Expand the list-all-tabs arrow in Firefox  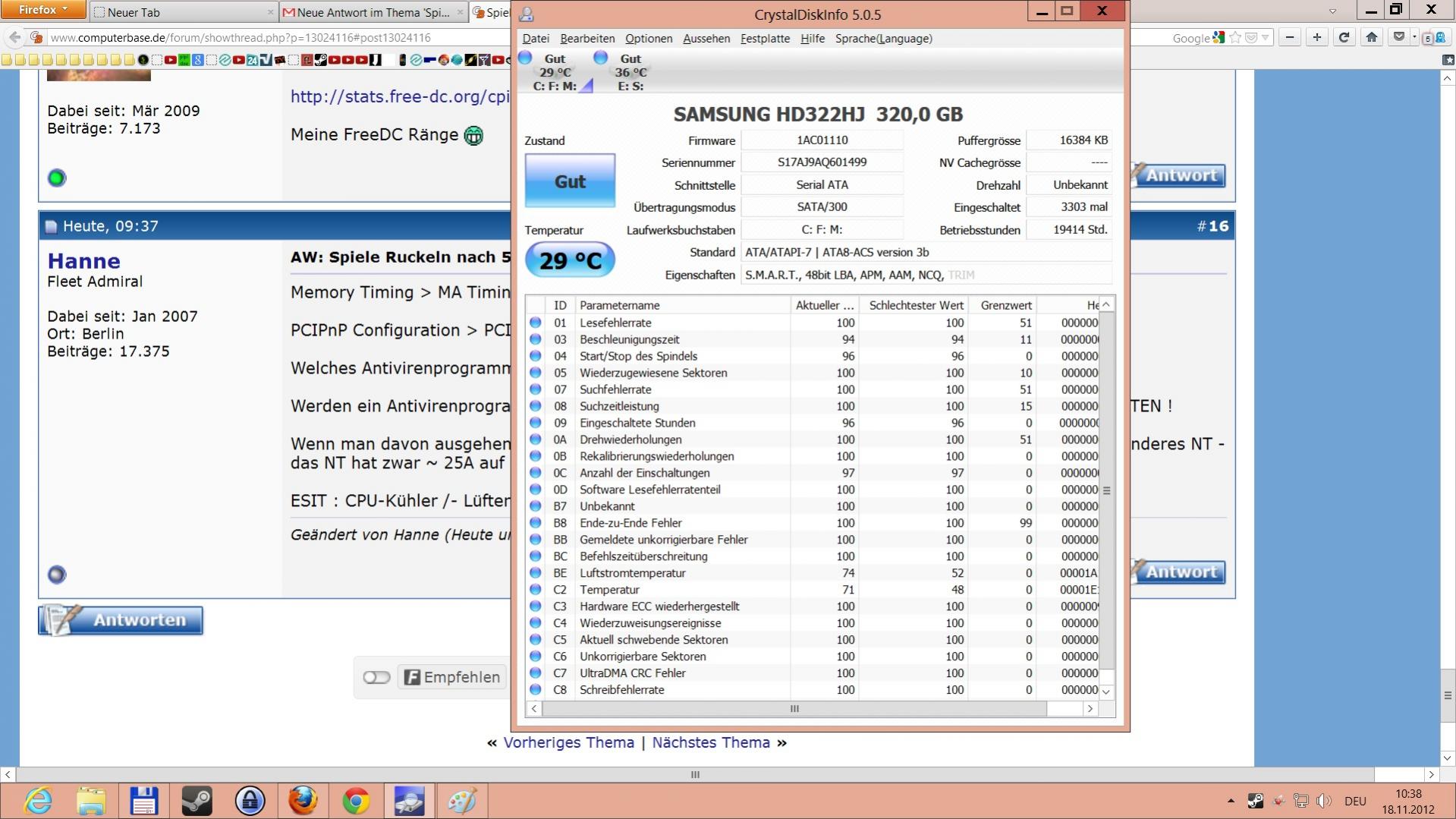coord(1332,11)
